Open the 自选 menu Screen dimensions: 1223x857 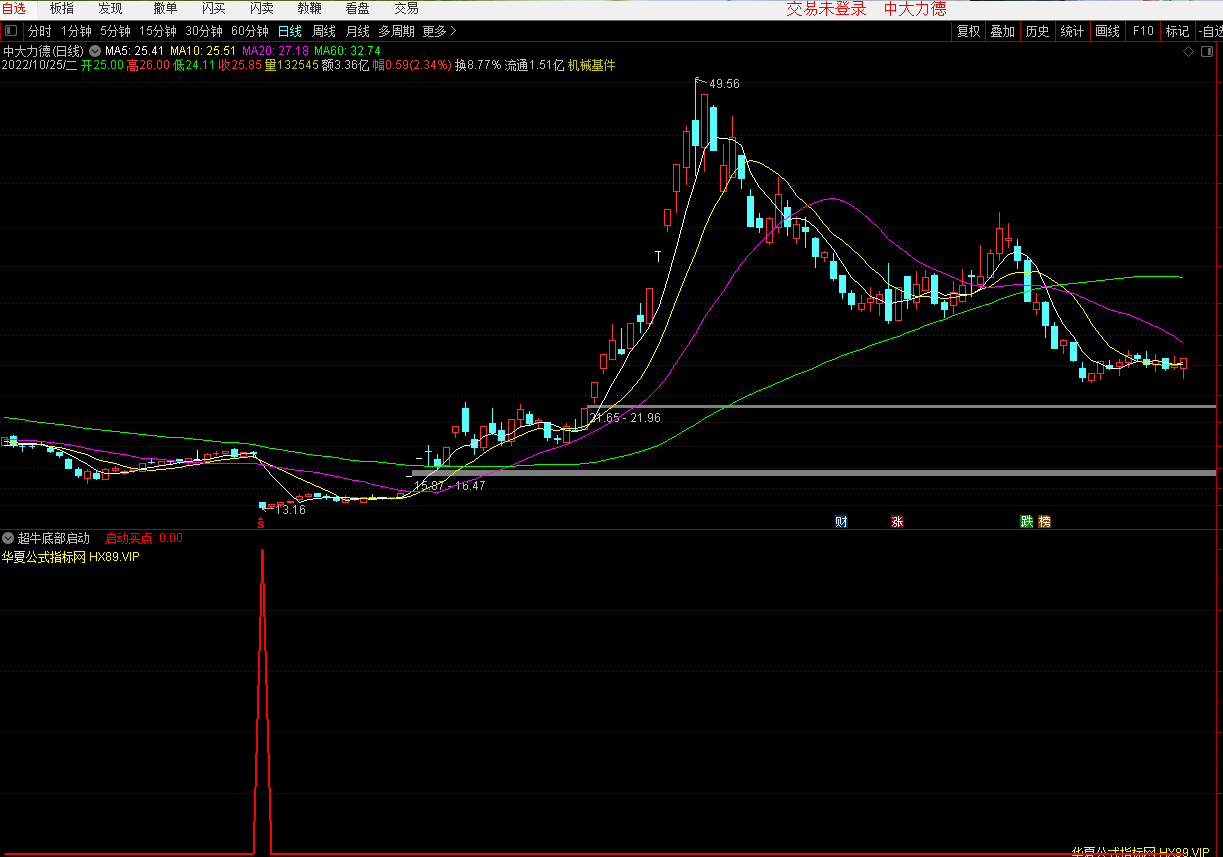pyautogui.click(x=14, y=8)
